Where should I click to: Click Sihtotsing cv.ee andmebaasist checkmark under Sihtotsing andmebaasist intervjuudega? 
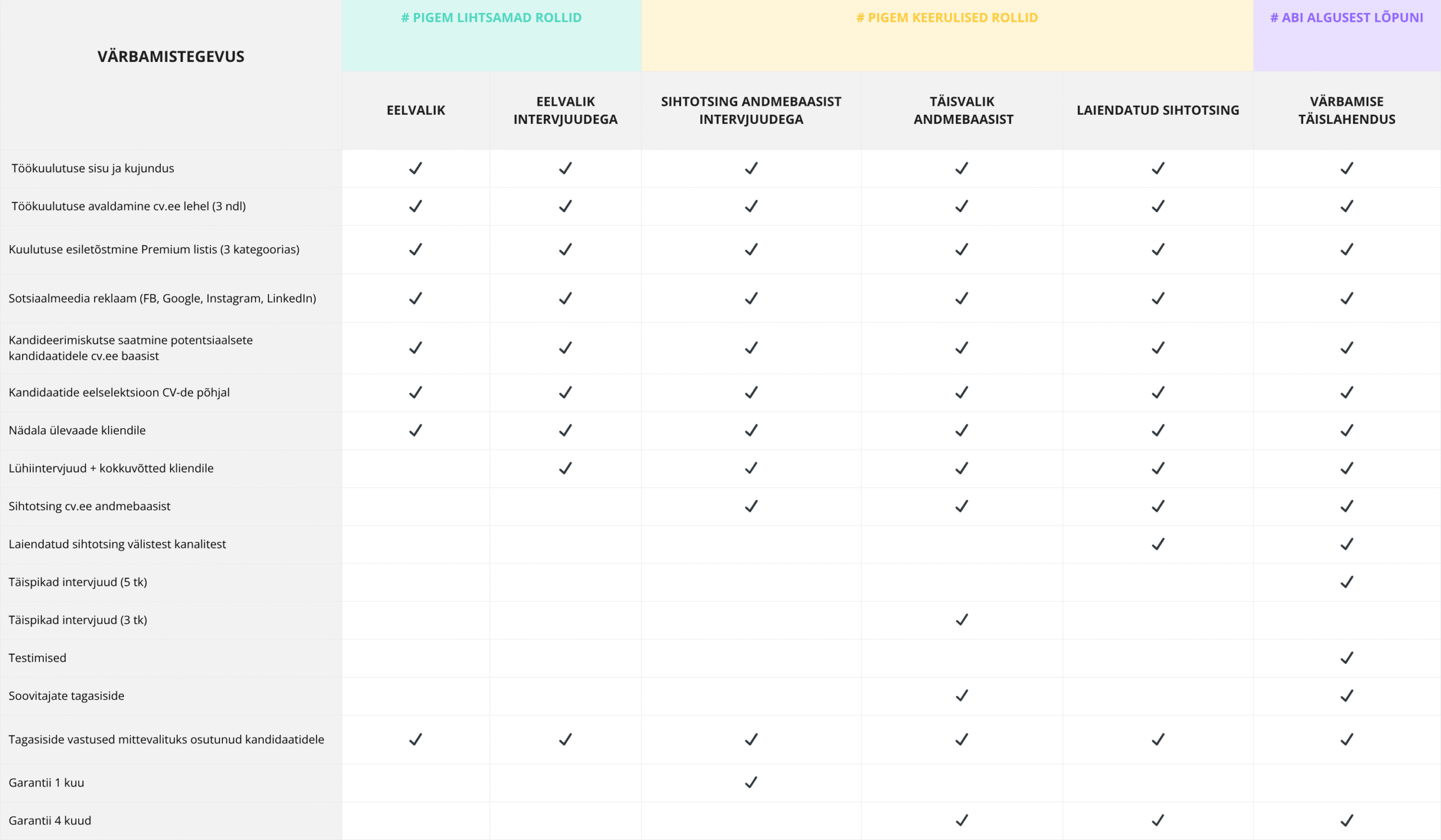751,506
